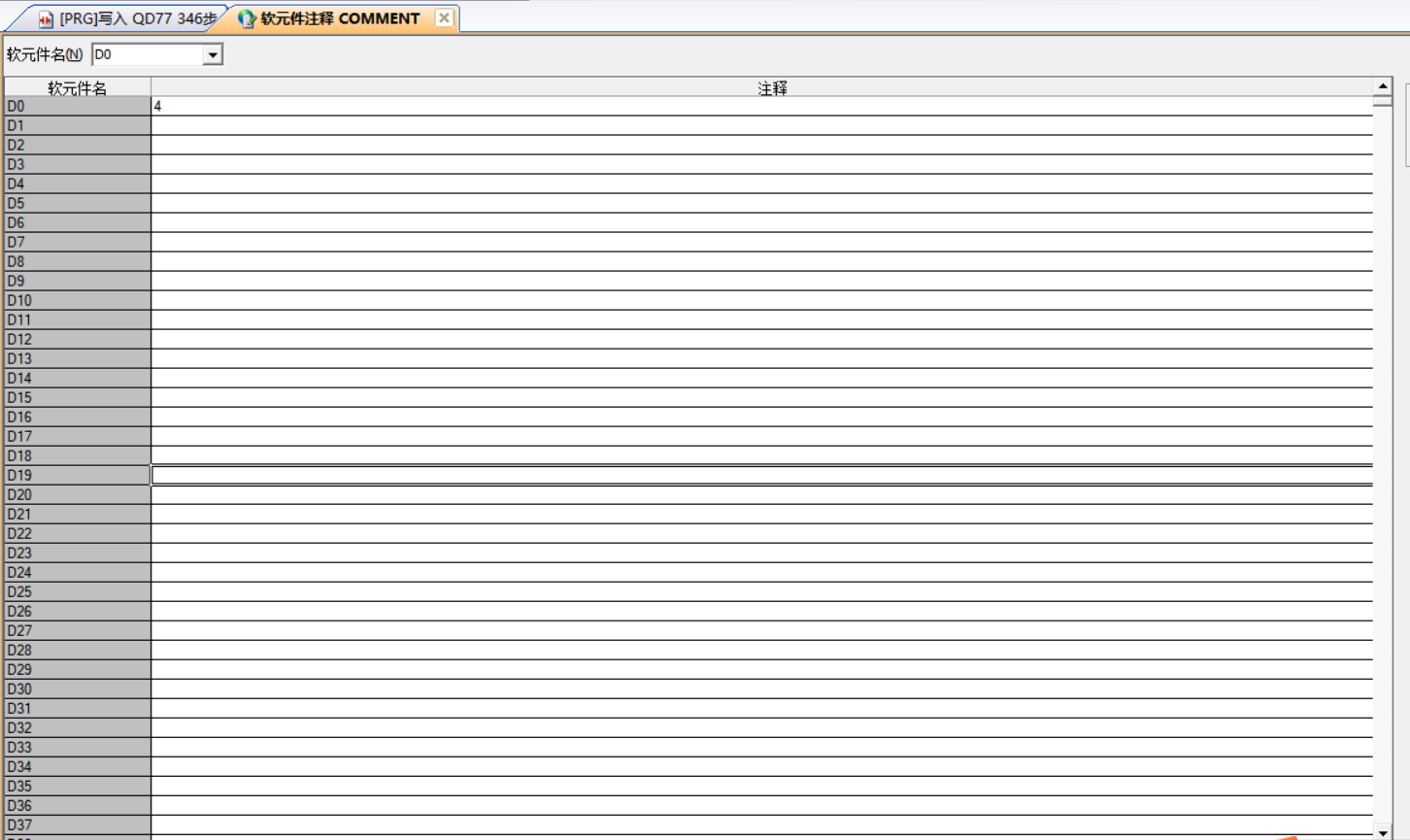This screenshot has height=840, width=1410.
Task: Click the D10 device name cell
Action: tap(77, 300)
